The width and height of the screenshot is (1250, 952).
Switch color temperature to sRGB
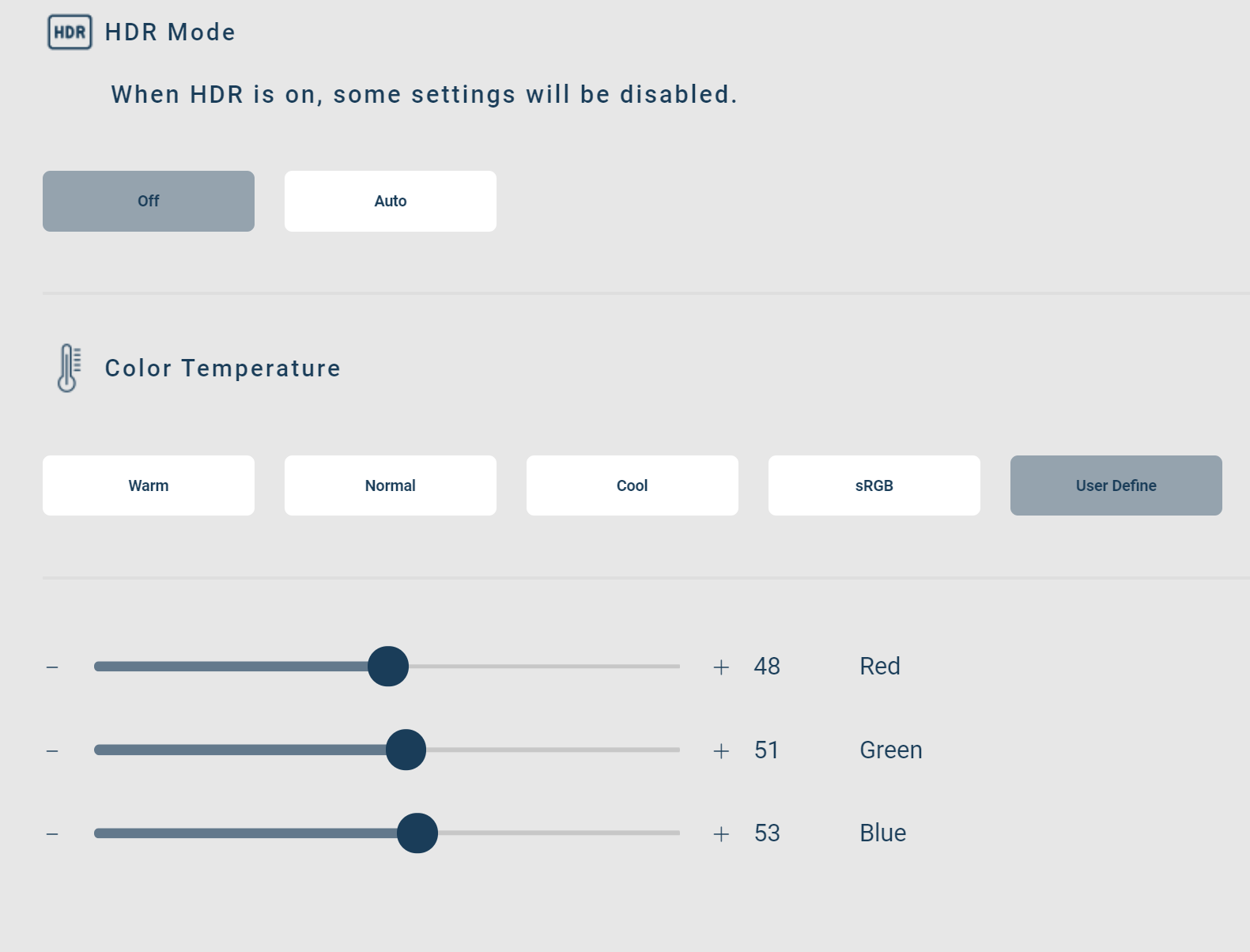pyautogui.click(x=874, y=485)
